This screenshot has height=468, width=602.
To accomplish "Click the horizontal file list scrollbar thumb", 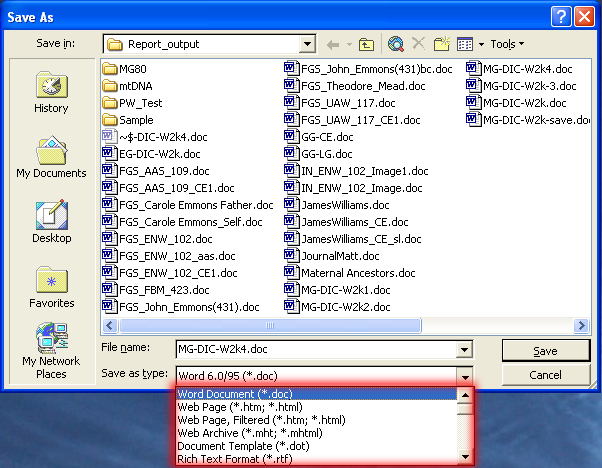I will (270, 326).
